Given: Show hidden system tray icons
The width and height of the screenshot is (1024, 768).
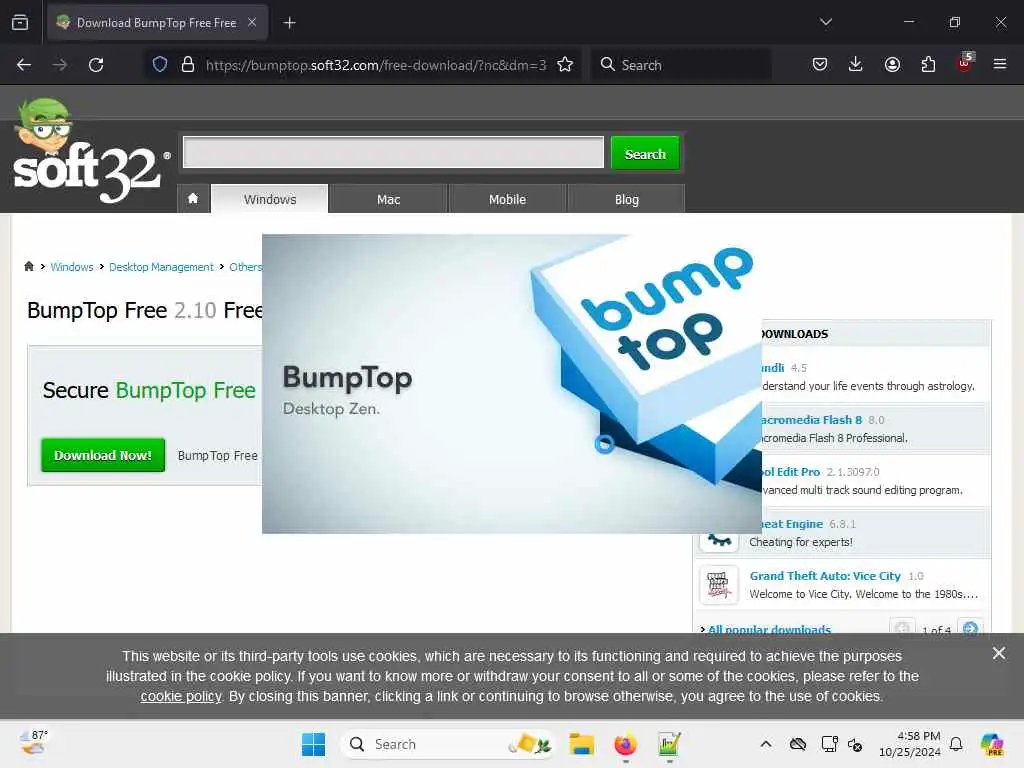Looking at the screenshot, I should tap(766, 744).
